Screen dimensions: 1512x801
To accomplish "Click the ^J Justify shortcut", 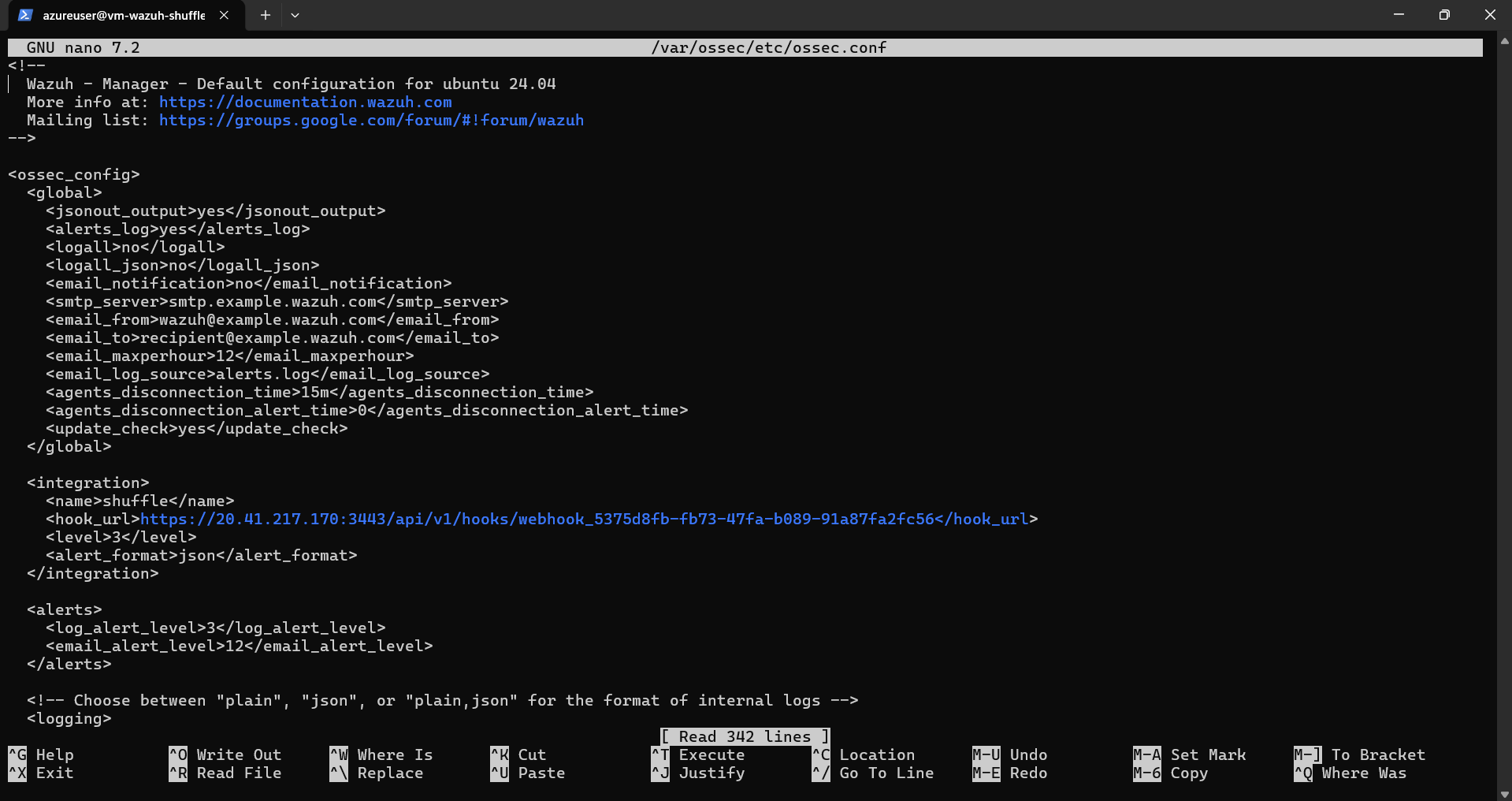I will (698, 773).
